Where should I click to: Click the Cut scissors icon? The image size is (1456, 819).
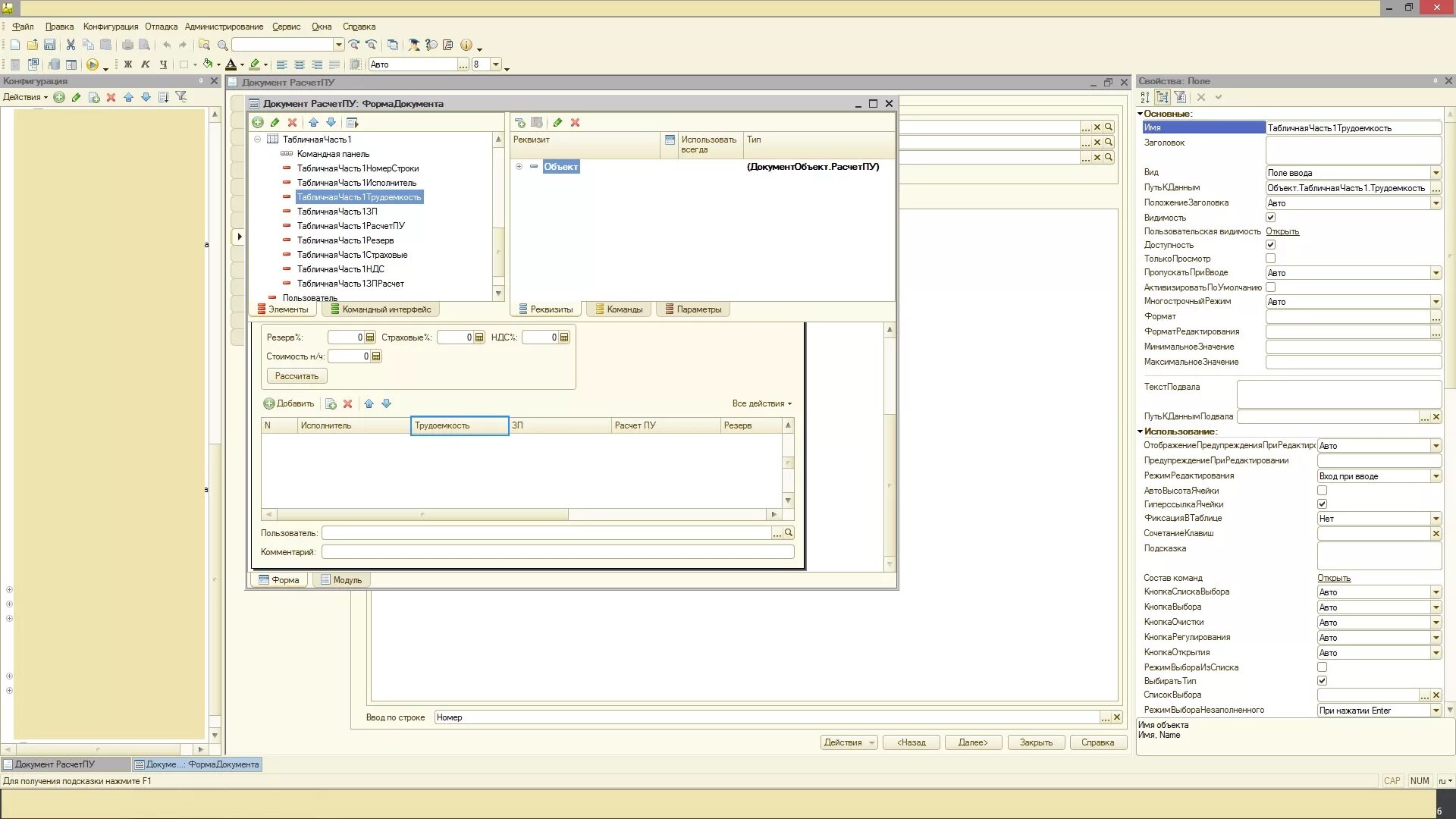point(71,45)
